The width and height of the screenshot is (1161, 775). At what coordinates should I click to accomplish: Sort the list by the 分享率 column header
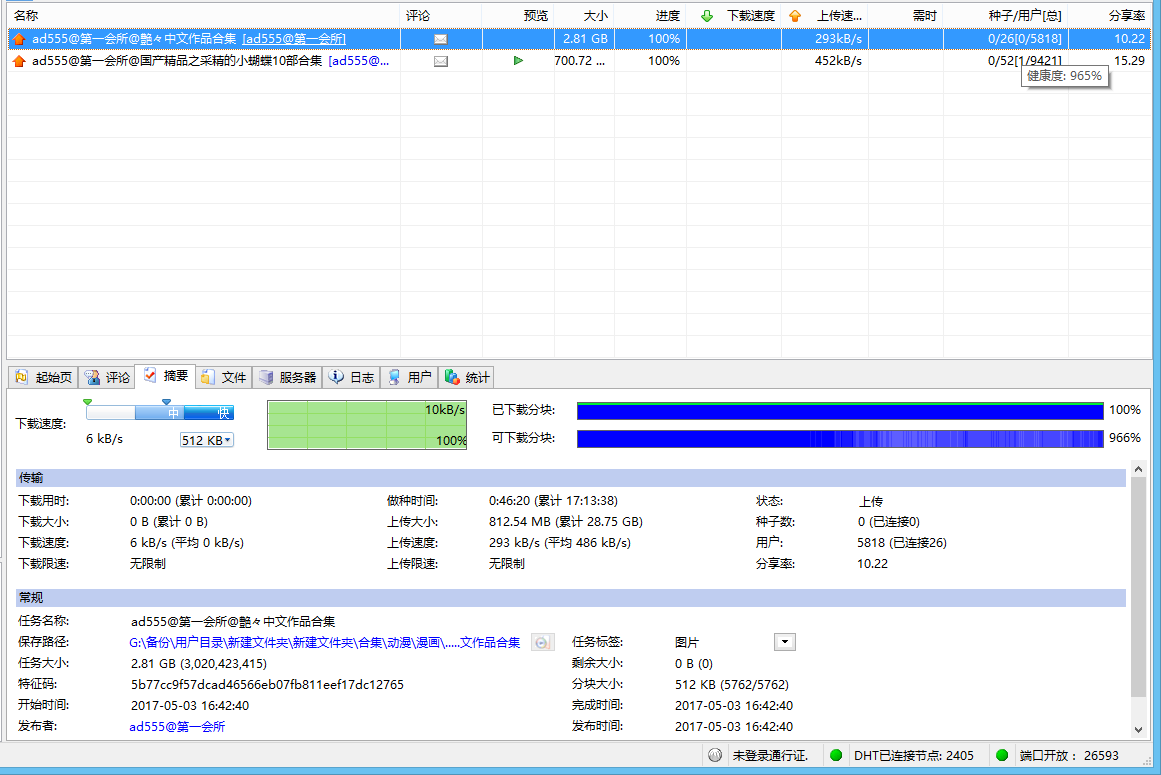[x=1126, y=16]
